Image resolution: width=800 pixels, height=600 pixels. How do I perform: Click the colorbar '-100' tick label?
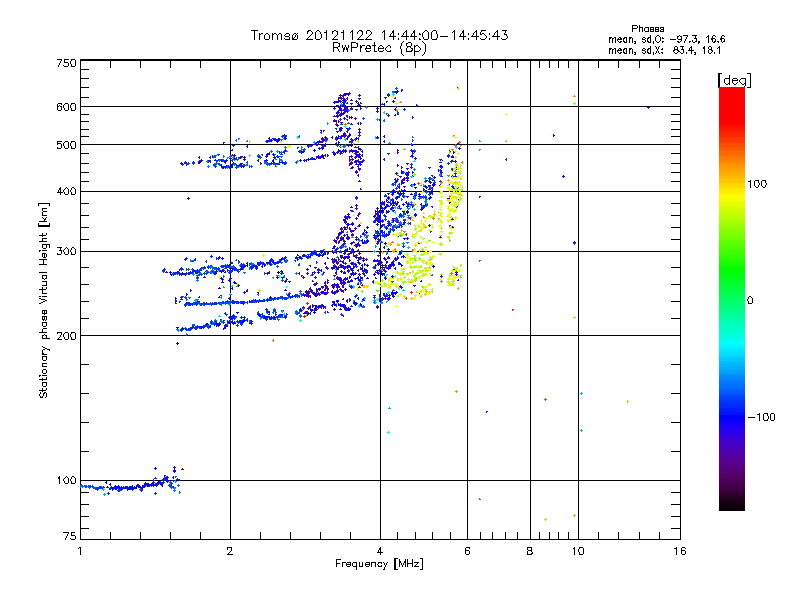click(x=761, y=417)
